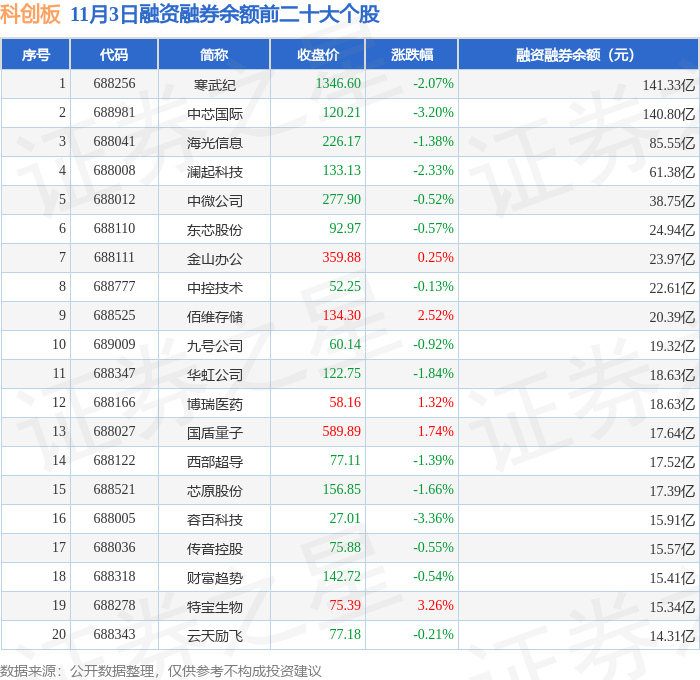700x680 pixels.
Task: Click the change value -3.20%
Action: click(433, 113)
